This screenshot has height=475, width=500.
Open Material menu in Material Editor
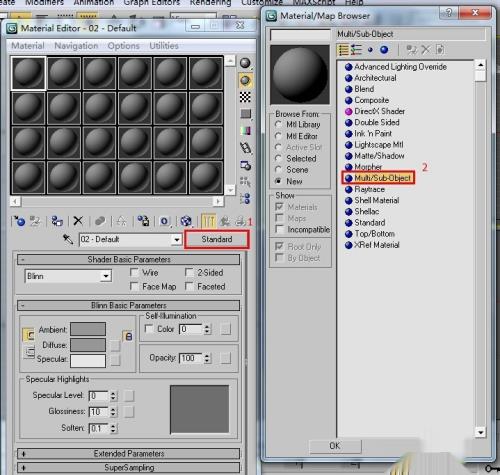(28, 46)
